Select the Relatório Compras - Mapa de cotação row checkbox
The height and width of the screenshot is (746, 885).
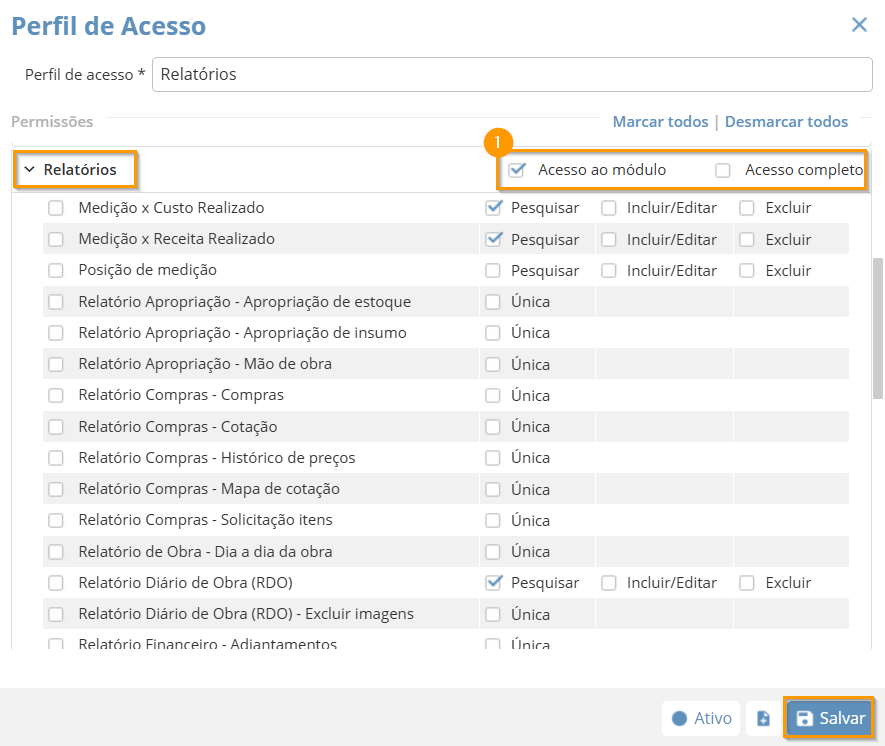(56, 489)
